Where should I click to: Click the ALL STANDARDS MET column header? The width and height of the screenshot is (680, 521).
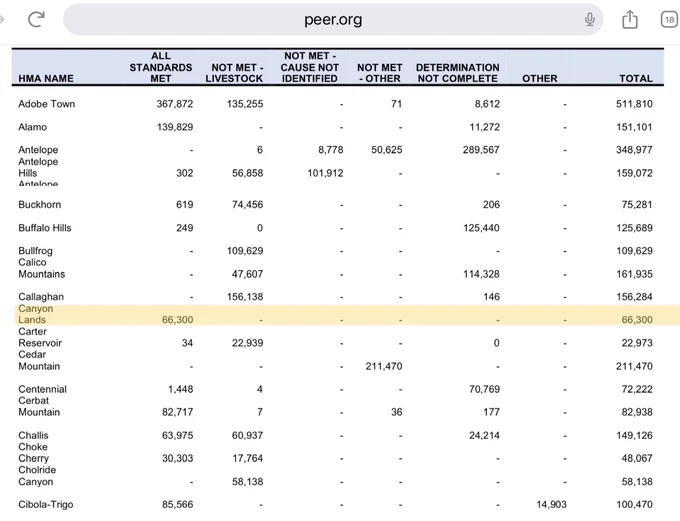click(161, 67)
